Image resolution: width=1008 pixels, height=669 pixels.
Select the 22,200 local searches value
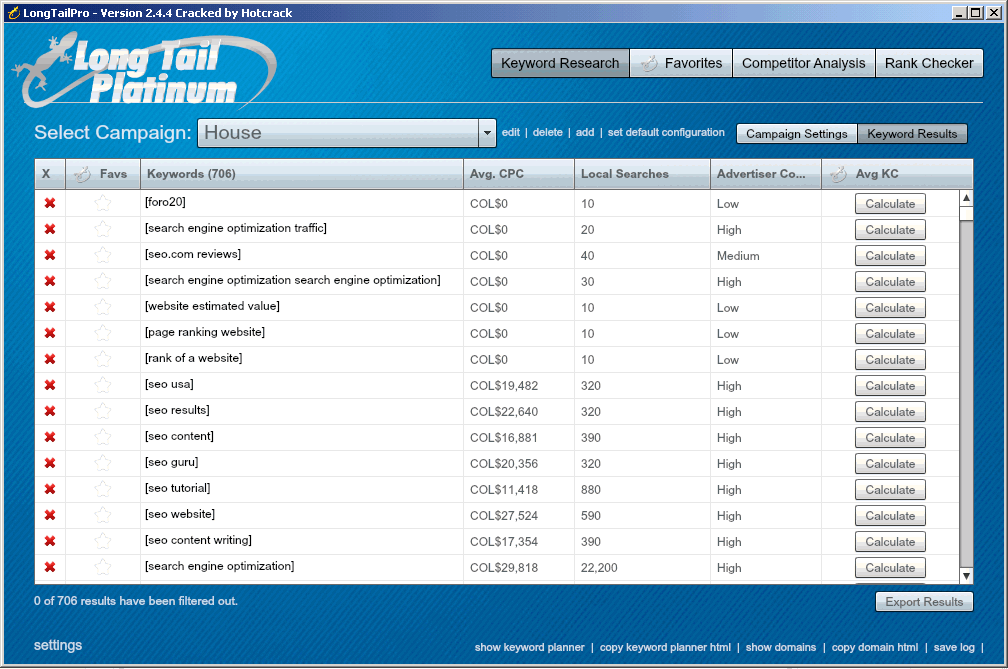(x=599, y=567)
